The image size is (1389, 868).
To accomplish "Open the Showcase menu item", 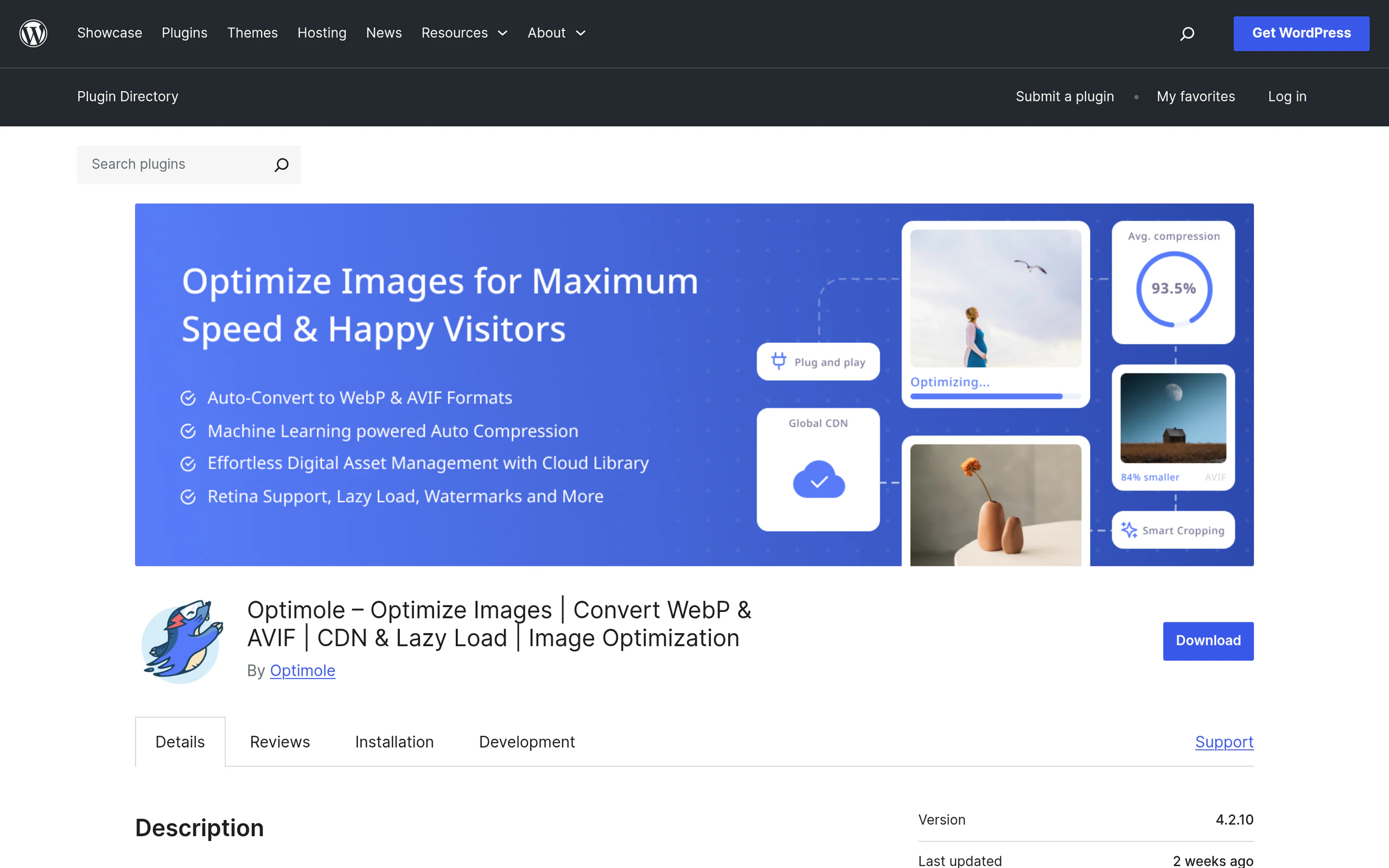I will click(110, 33).
